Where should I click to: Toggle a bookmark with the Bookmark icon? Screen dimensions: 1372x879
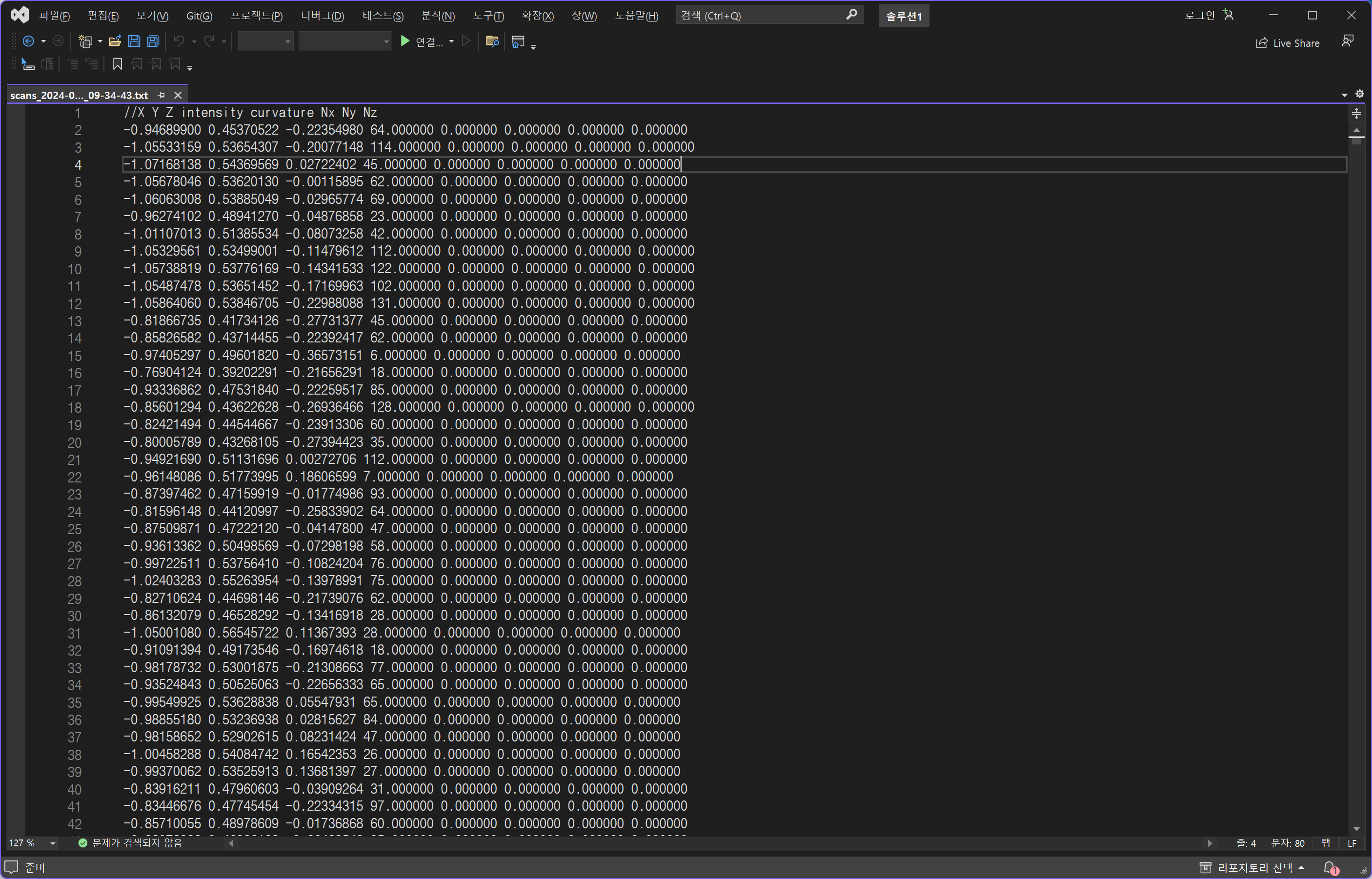[117, 64]
